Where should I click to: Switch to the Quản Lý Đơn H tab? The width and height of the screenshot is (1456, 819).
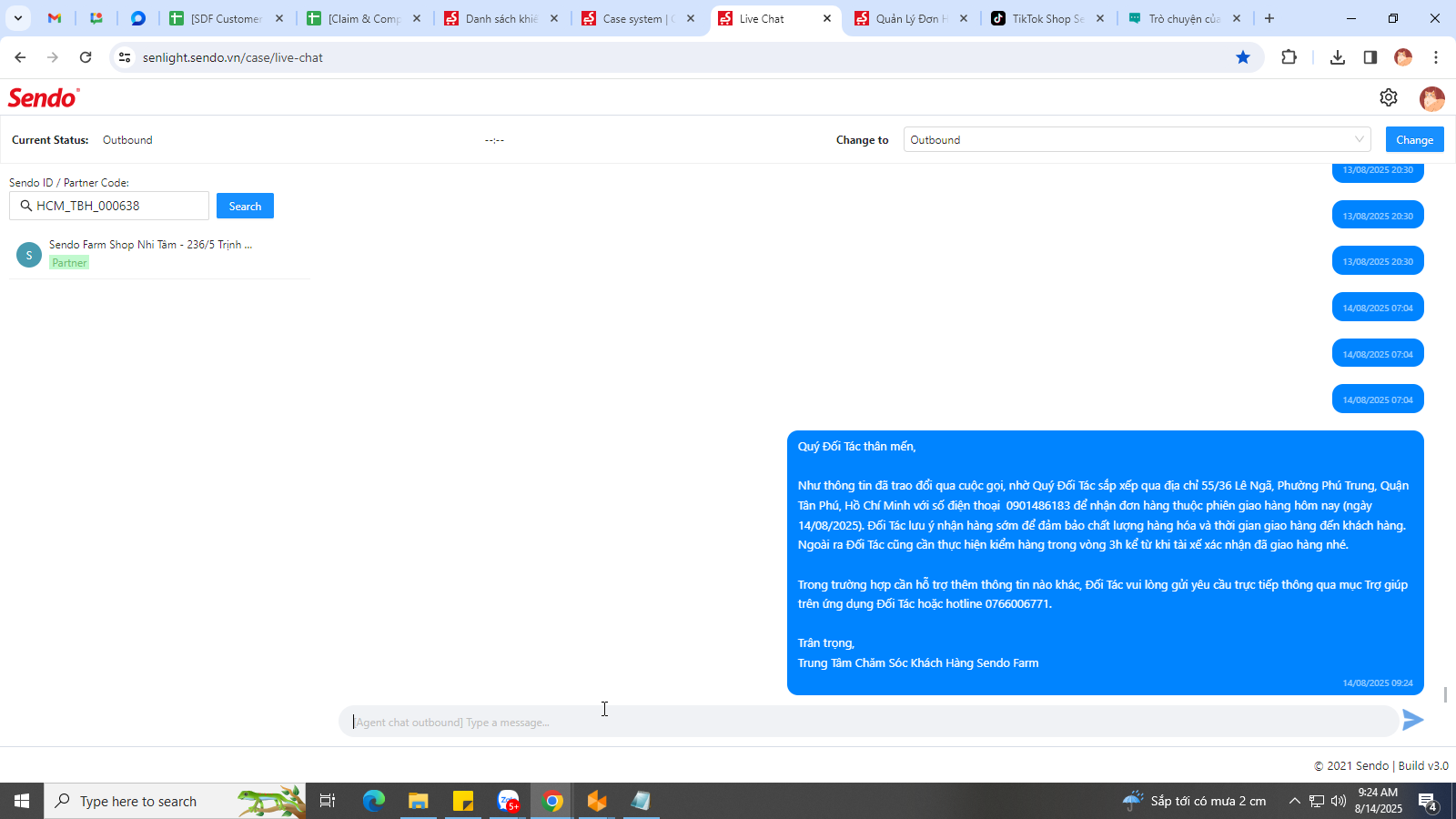click(x=910, y=18)
